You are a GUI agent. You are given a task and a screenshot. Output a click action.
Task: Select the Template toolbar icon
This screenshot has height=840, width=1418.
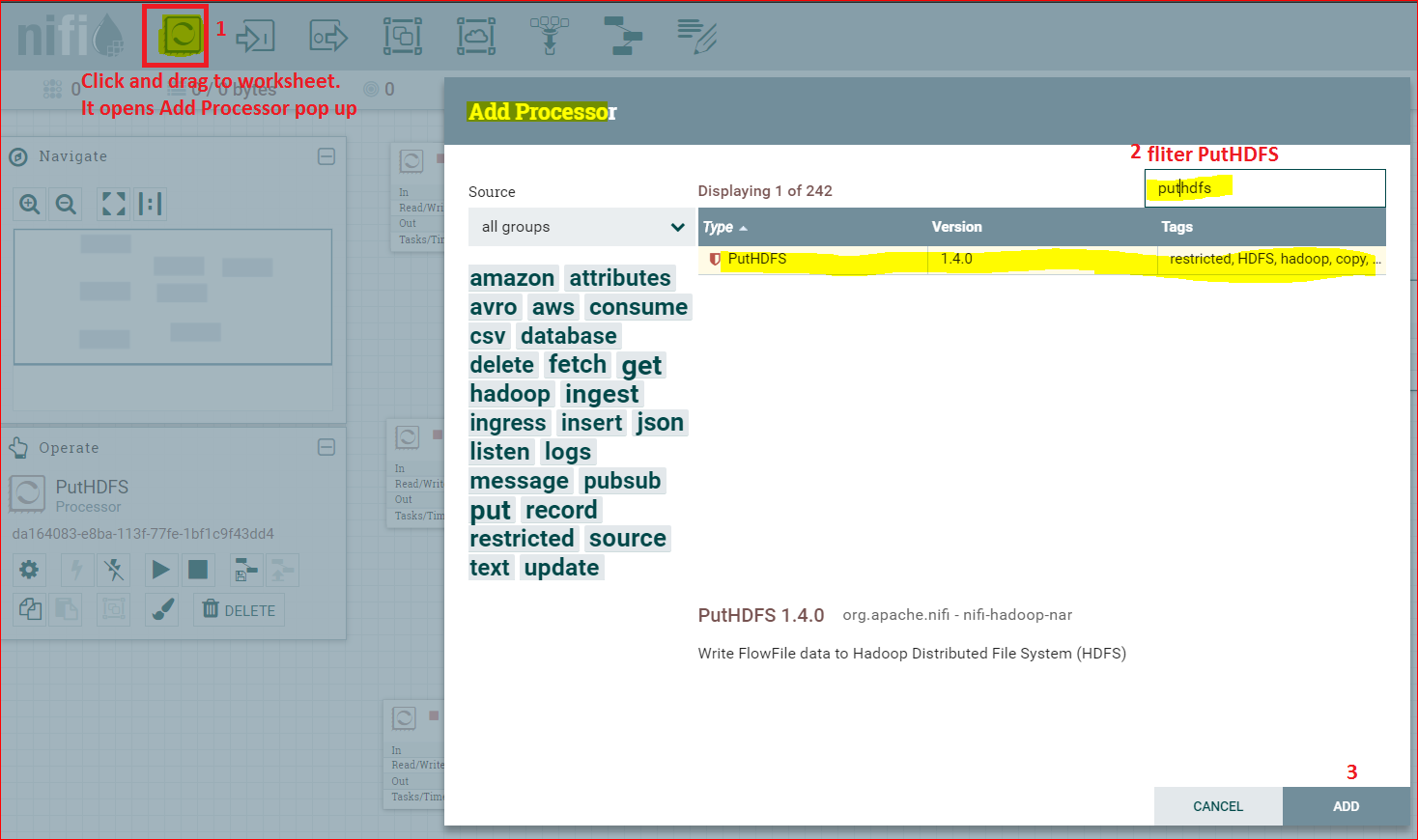click(623, 37)
